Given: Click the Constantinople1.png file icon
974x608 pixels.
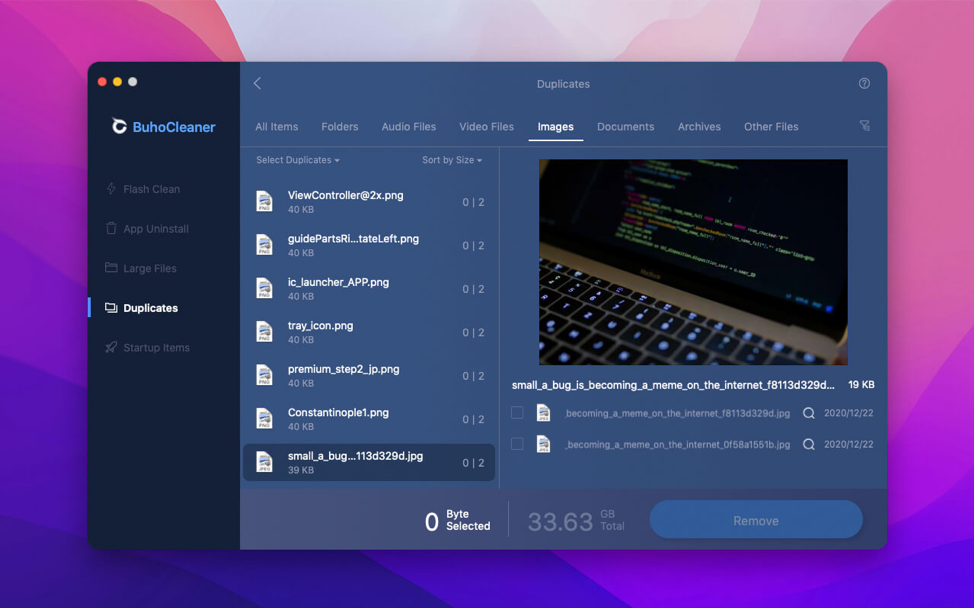Looking at the screenshot, I should click(x=265, y=419).
